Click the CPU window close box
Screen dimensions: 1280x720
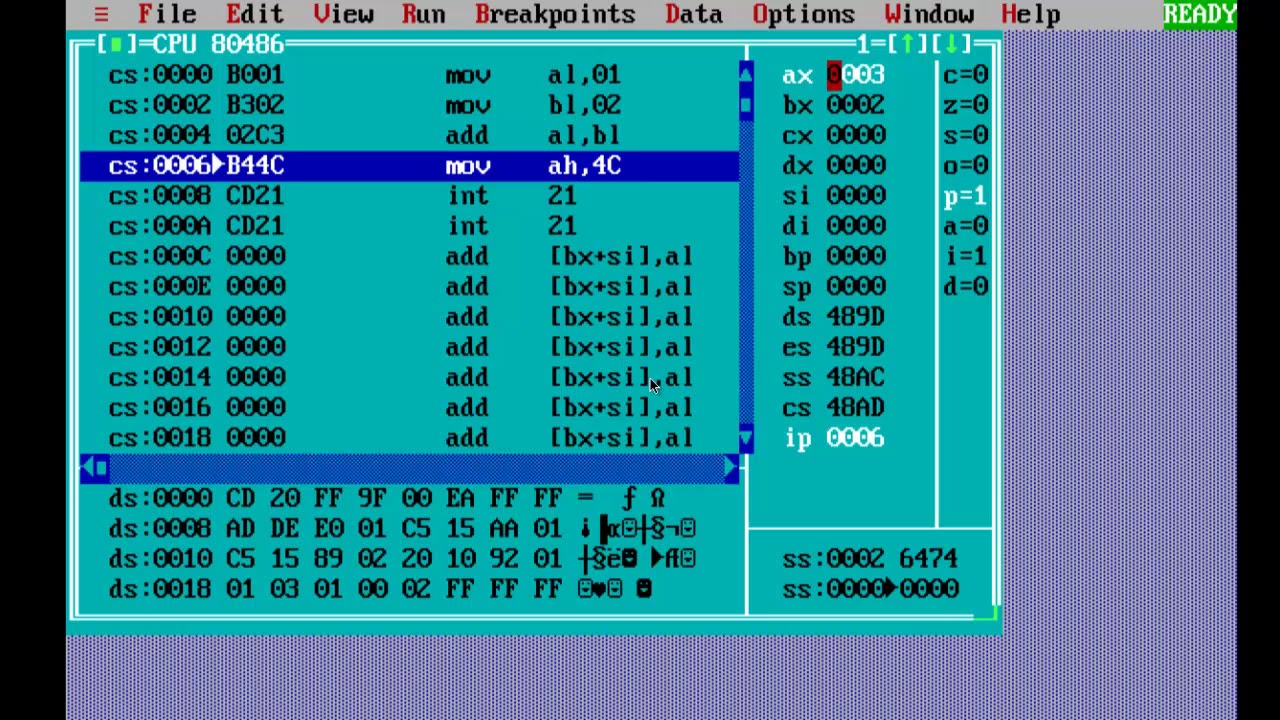(117, 44)
